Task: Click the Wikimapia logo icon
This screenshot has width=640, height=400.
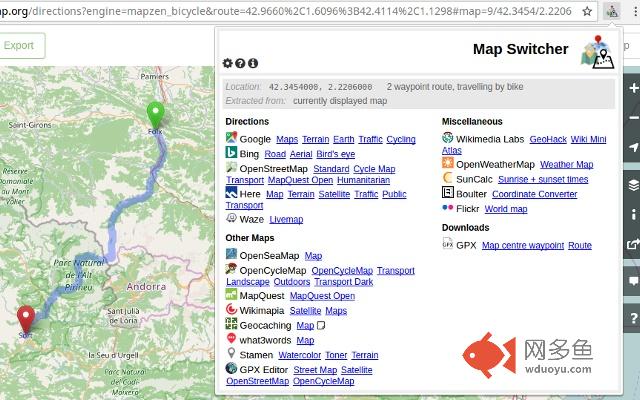Action: coord(231,309)
